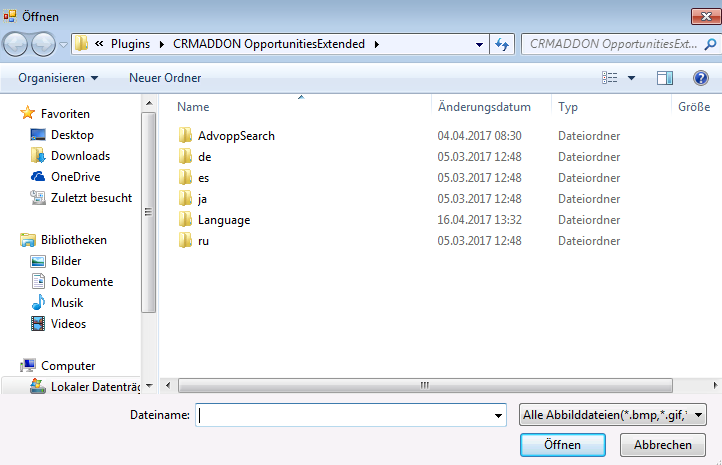The image size is (722, 465).
Task: Click the blue help question mark icon
Action: [x=700, y=77]
